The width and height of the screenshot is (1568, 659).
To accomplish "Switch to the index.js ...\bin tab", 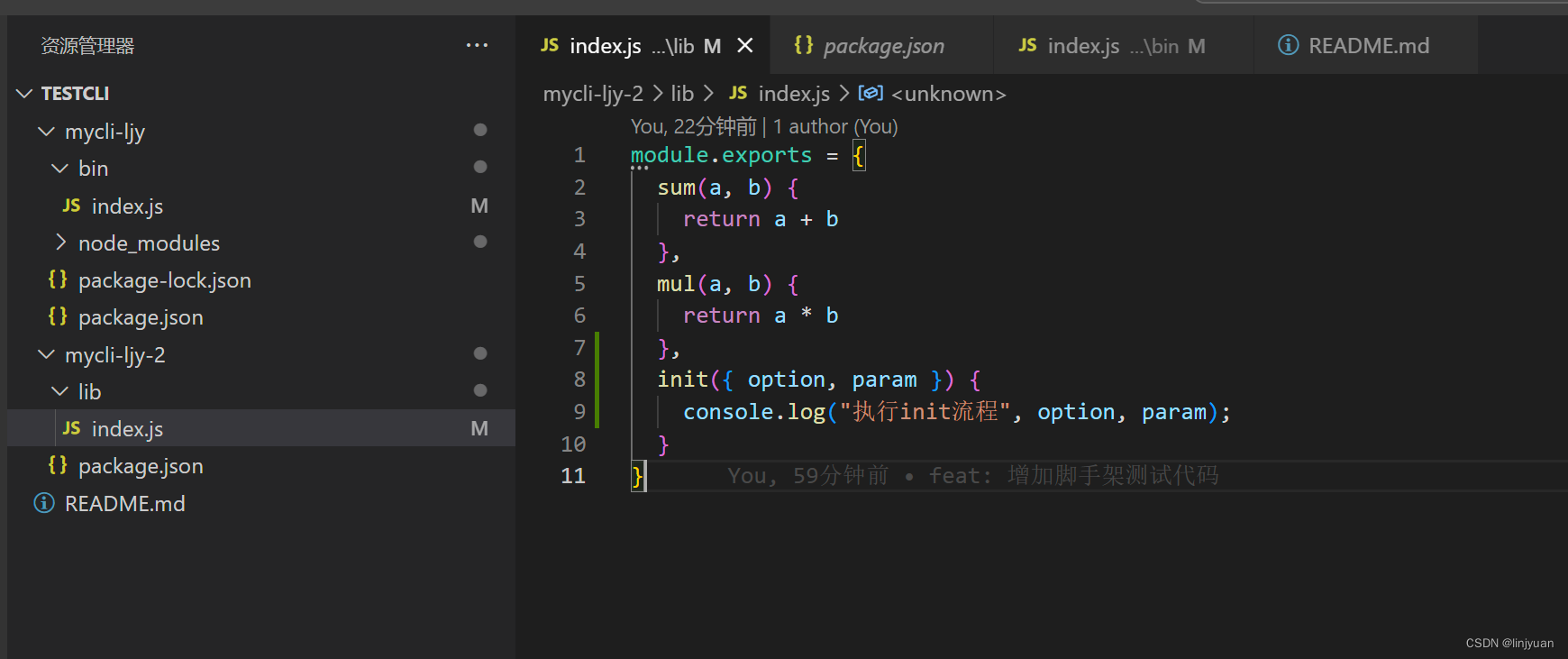I will (x=1123, y=45).
